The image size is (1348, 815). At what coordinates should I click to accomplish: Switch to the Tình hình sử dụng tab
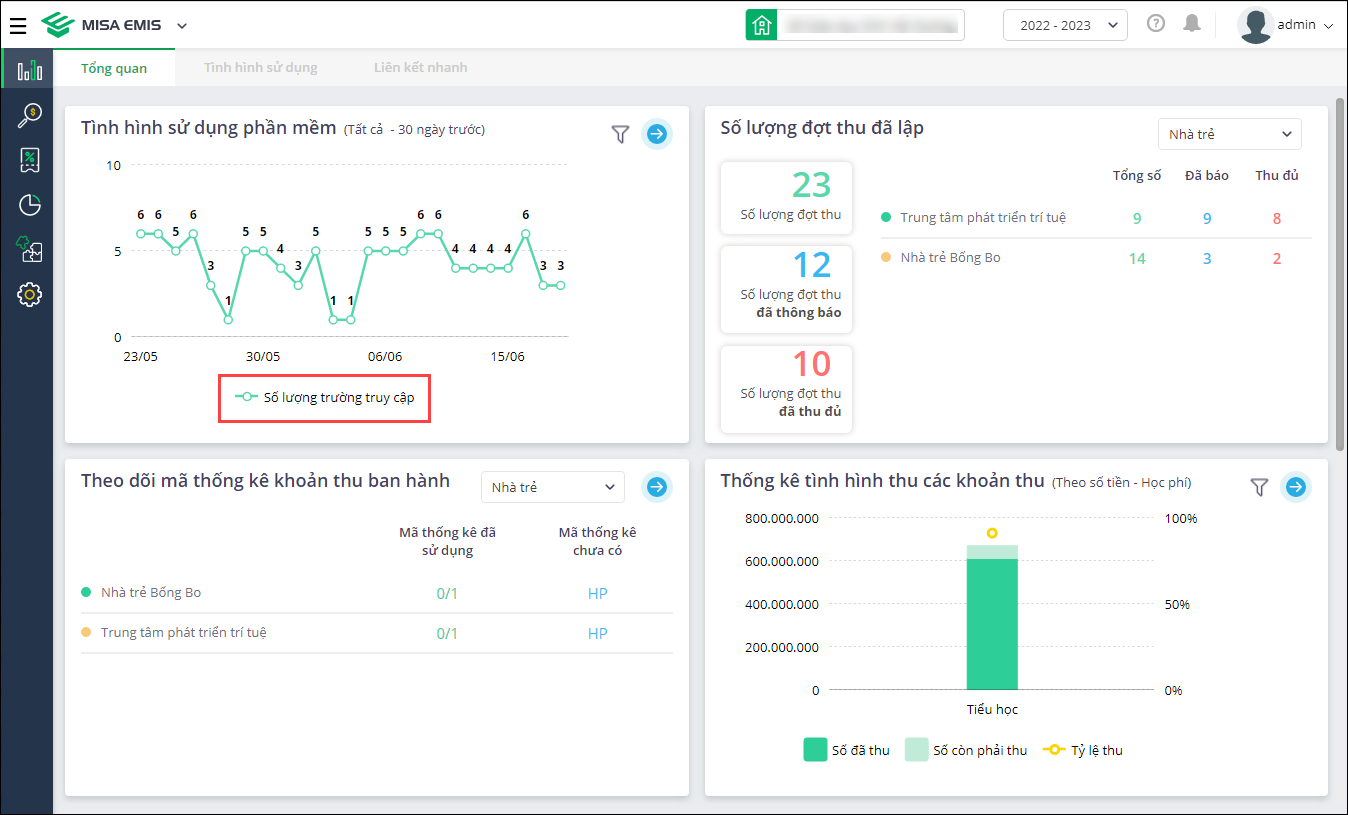[x=260, y=68]
